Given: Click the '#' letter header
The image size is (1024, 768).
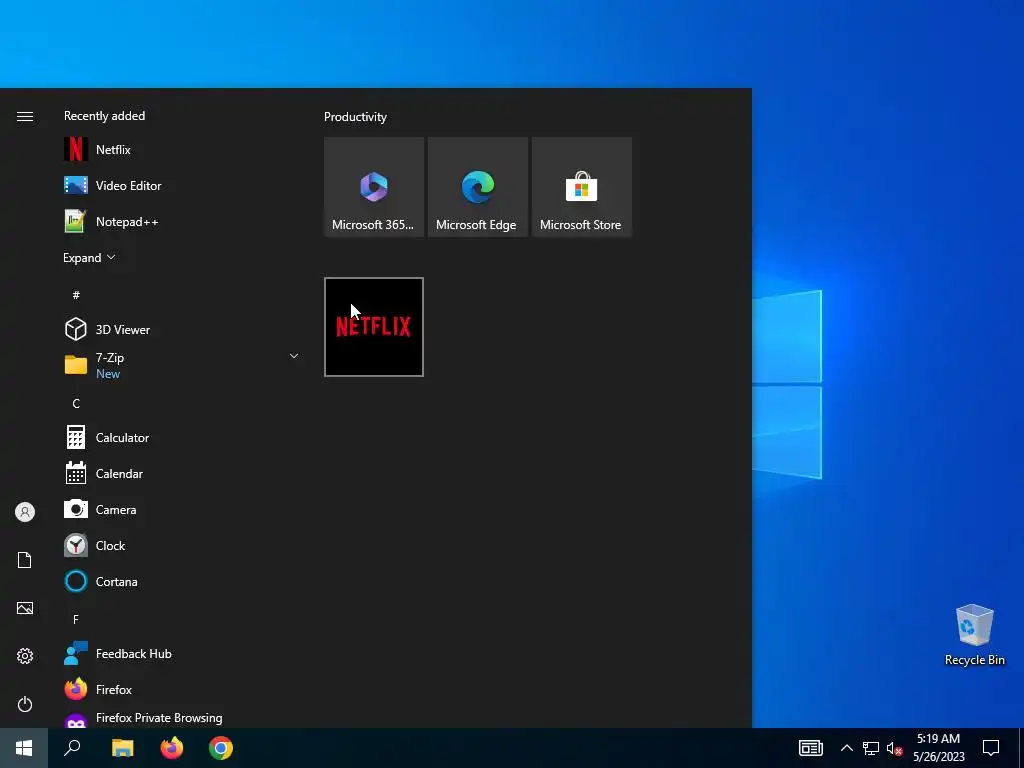Looking at the screenshot, I should [x=76, y=295].
